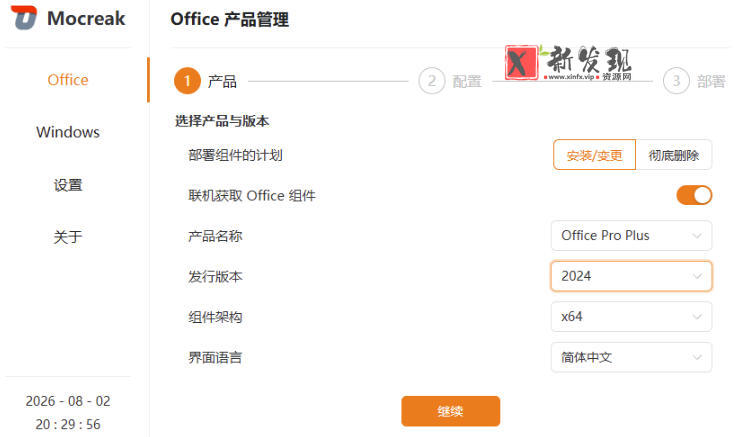Select the Office sidebar tab

[68, 80]
